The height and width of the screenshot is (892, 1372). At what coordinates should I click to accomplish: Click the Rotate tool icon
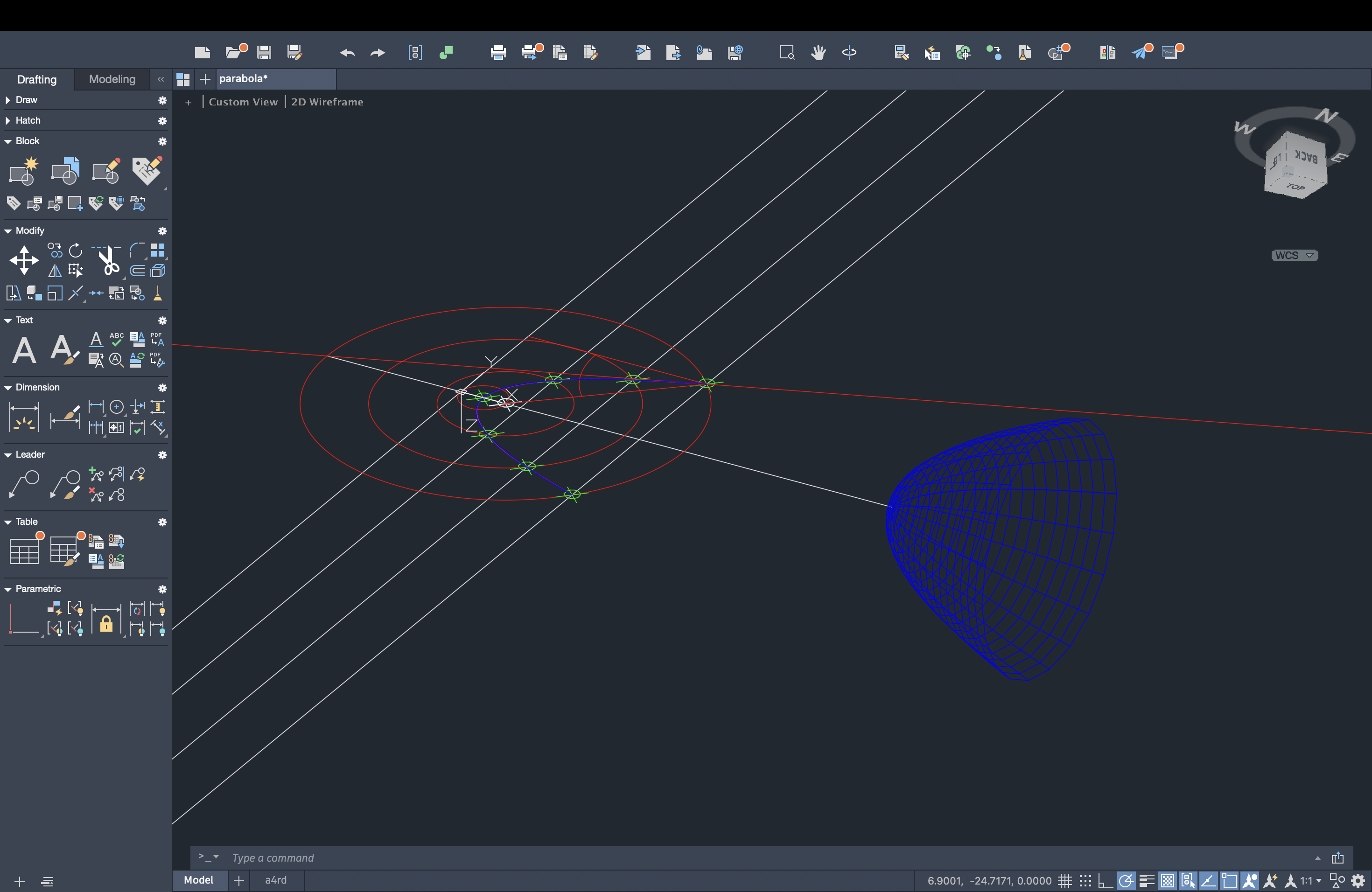(x=76, y=251)
